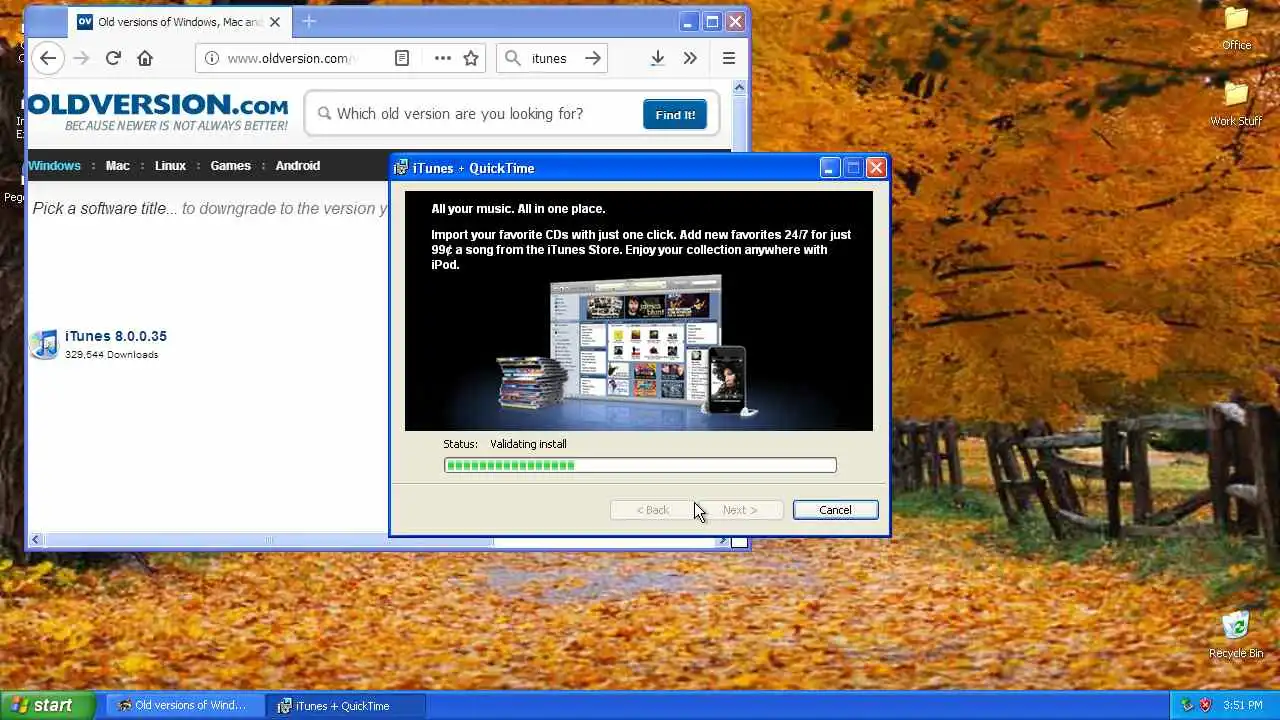Open a new browser tab
Screen dimensions: 1280x720
click(309, 21)
